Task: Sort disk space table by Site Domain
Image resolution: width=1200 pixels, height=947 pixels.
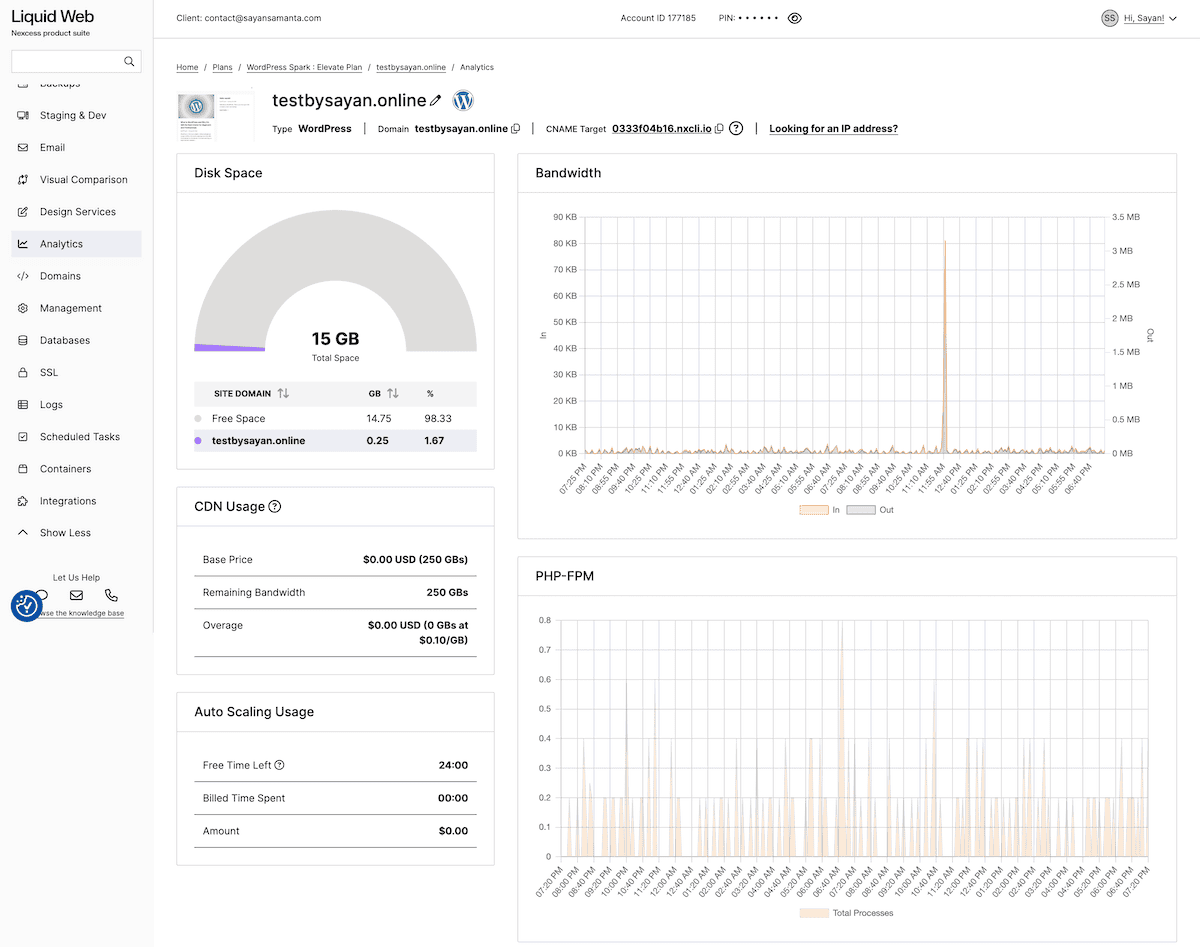Action: pyautogui.click(x=283, y=394)
